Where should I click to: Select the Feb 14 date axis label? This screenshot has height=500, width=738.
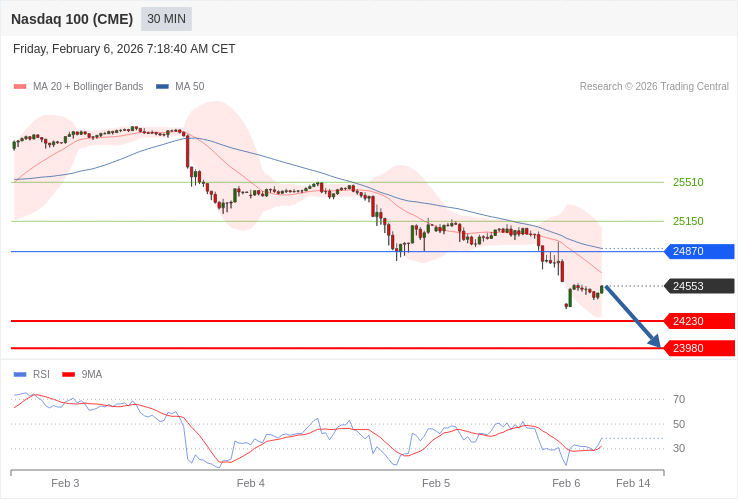click(x=633, y=483)
